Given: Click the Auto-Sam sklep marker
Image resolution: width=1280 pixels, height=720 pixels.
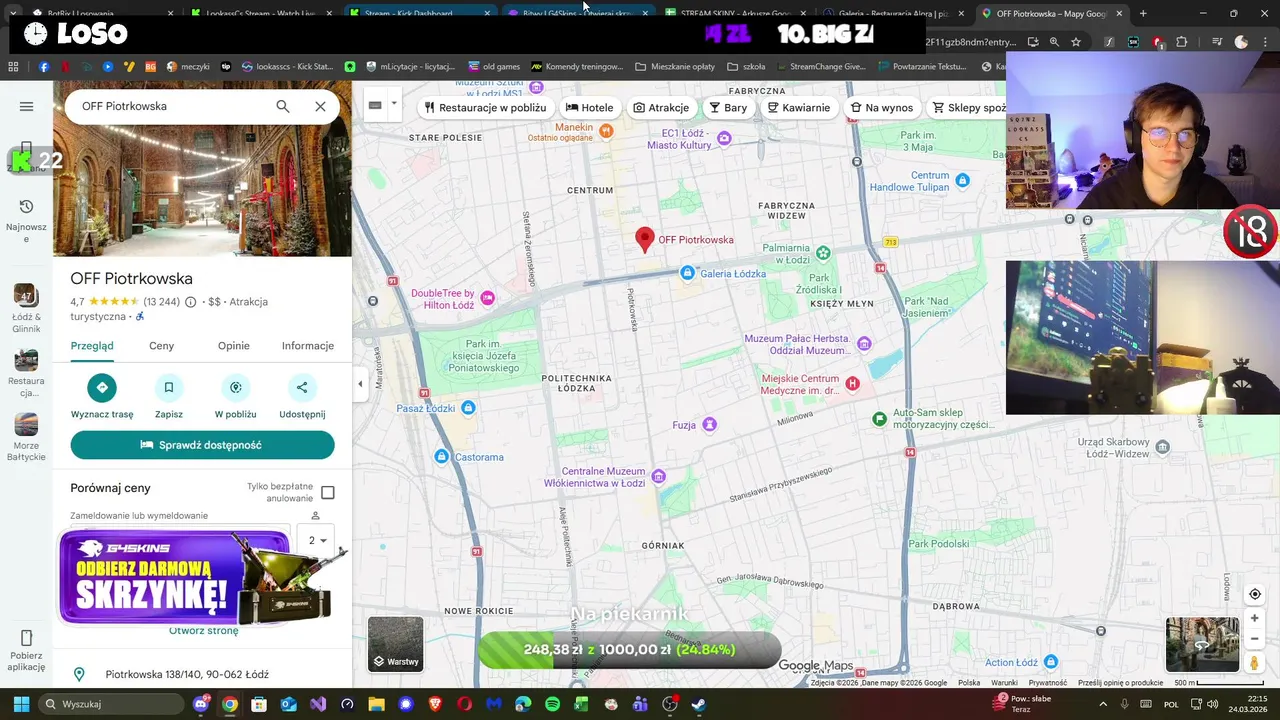Looking at the screenshot, I should coord(879,418).
